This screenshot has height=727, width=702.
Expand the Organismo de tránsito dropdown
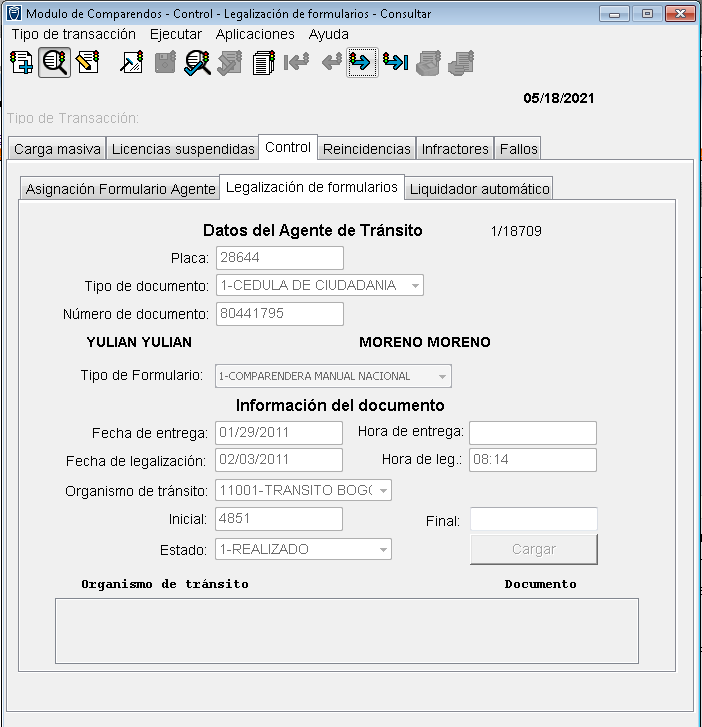[x=382, y=491]
